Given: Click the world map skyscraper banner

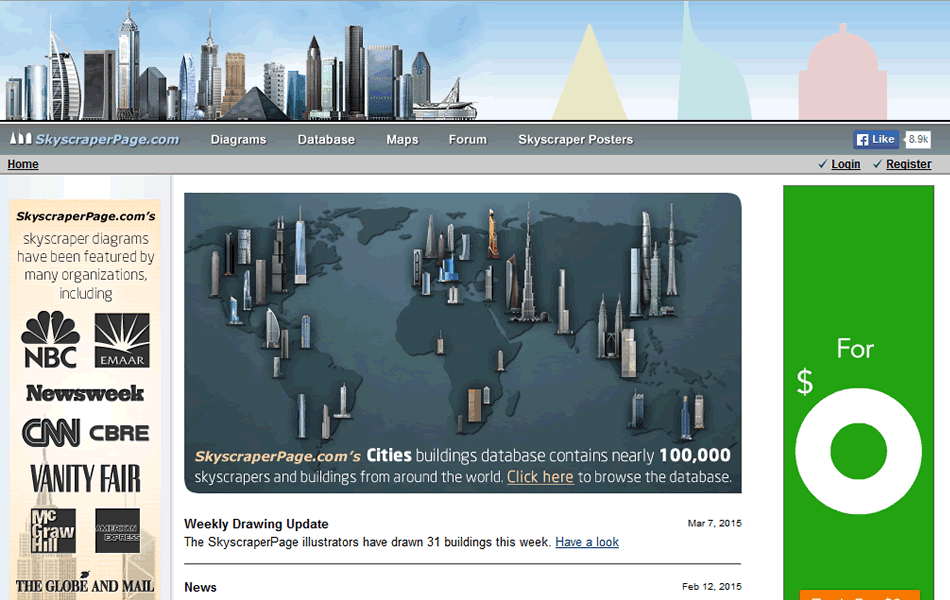Looking at the screenshot, I should point(463,343).
